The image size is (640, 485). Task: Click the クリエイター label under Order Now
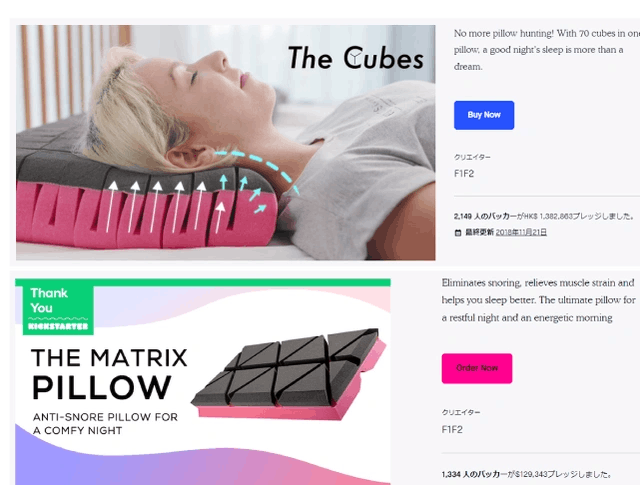[461, 412]
